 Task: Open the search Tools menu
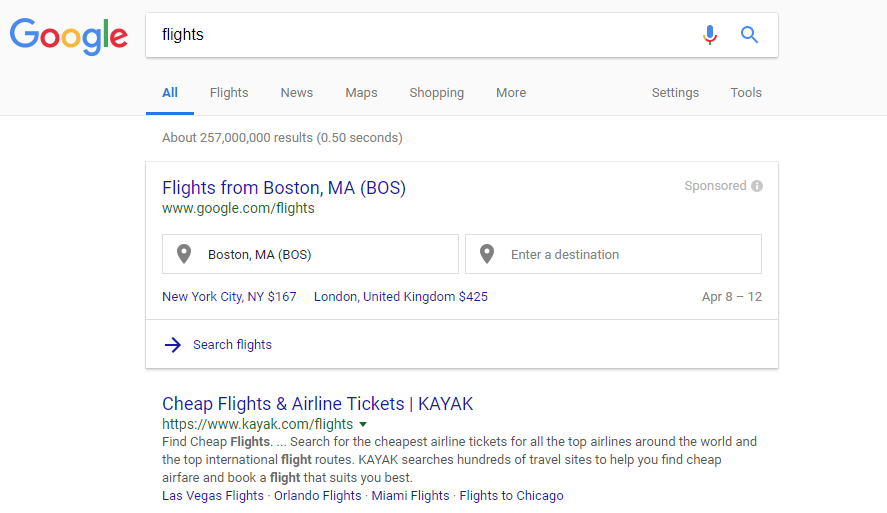coord(746,93)
